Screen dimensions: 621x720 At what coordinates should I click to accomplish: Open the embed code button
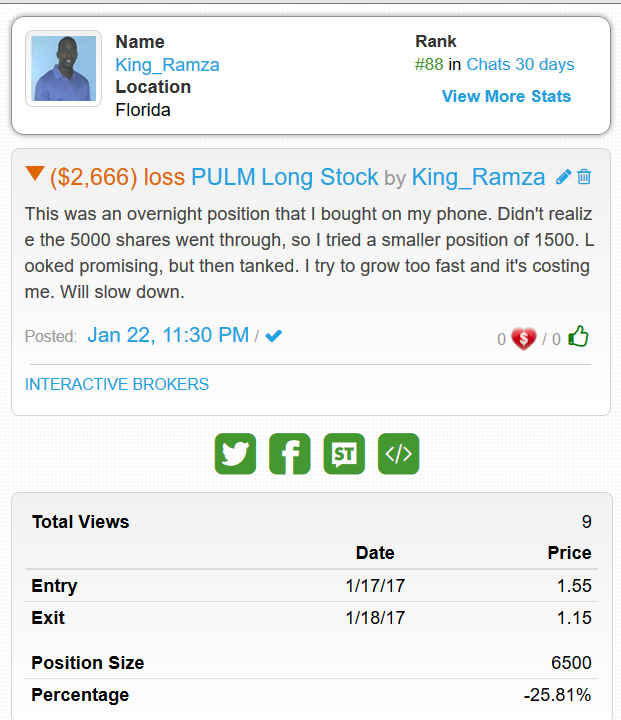[x=399, y=454]
